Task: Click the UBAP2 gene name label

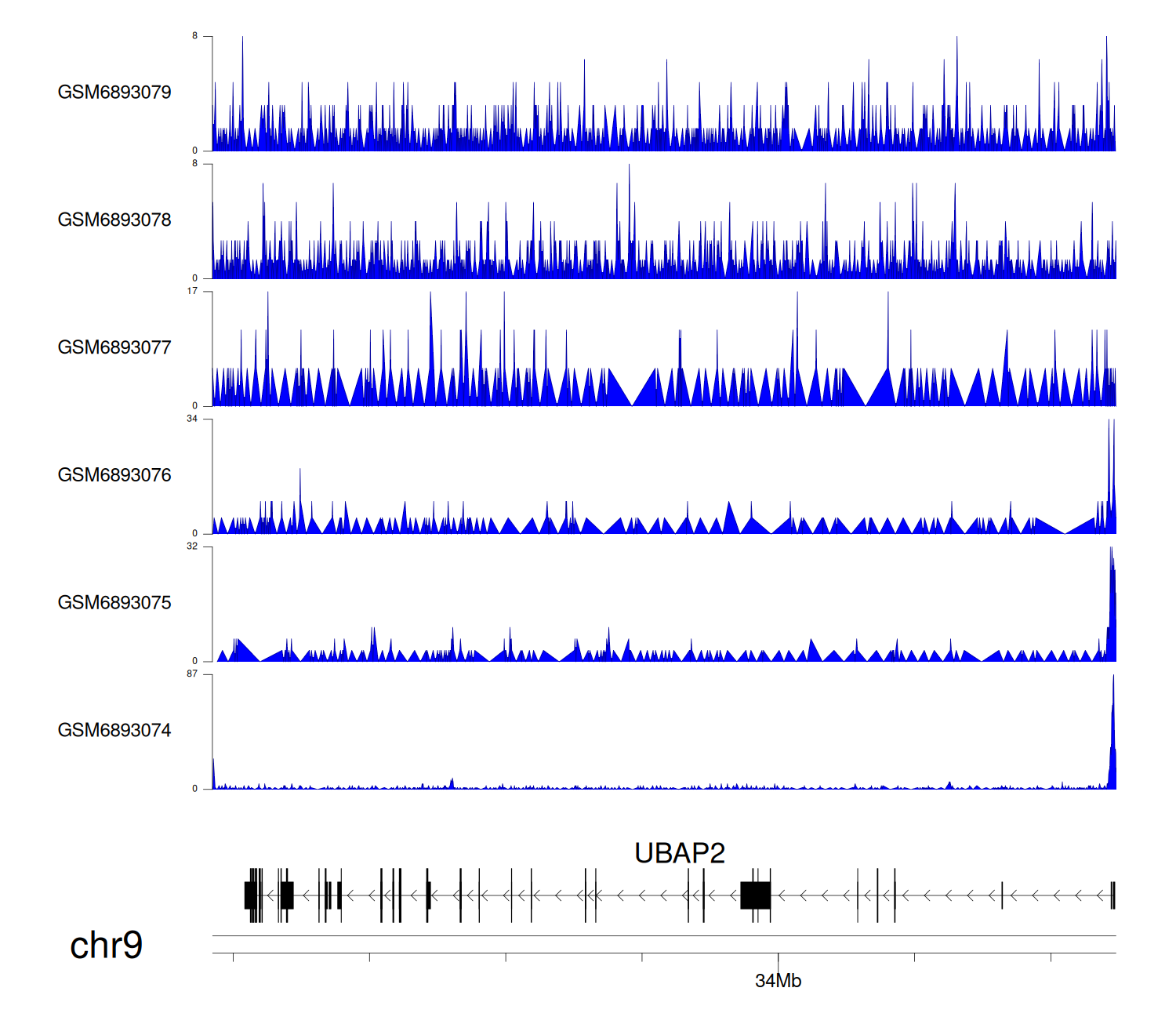Action: click(x=679, y=853)
